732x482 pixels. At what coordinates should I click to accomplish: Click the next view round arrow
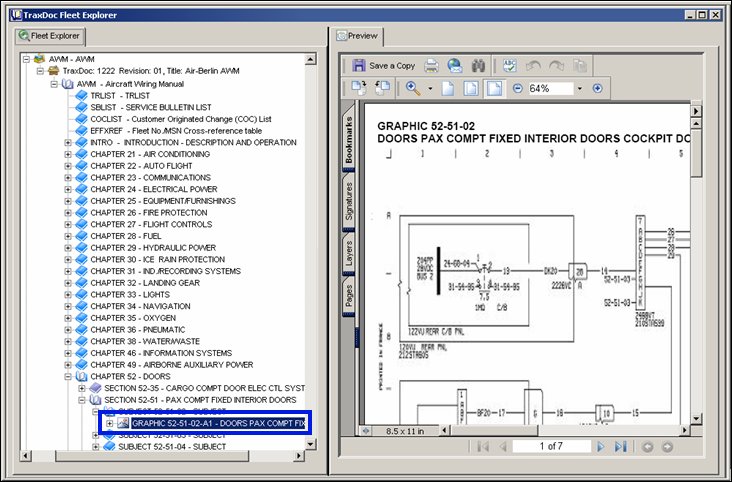[x=668, y=447]
